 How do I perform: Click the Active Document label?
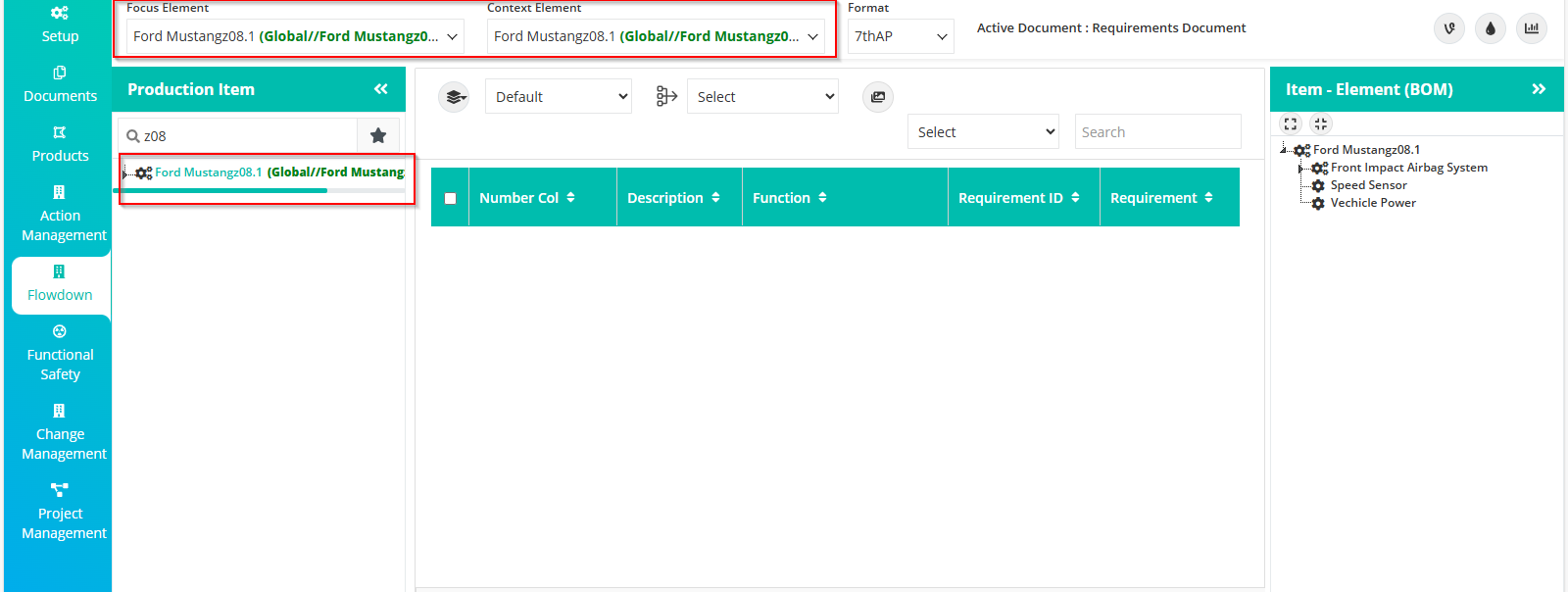pyautogui.click(x=1111, y=27)
